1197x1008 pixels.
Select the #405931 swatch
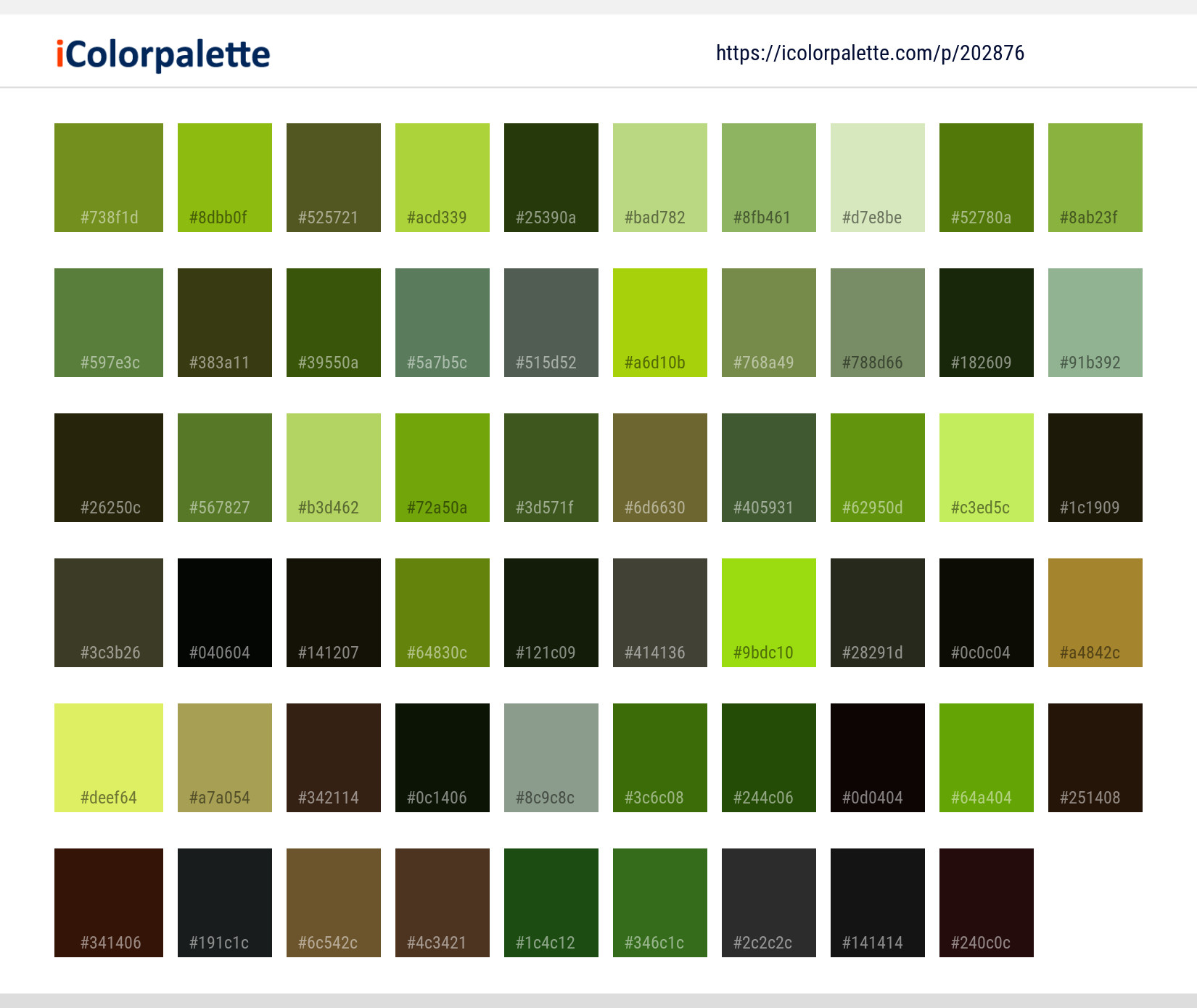(769, 468)
